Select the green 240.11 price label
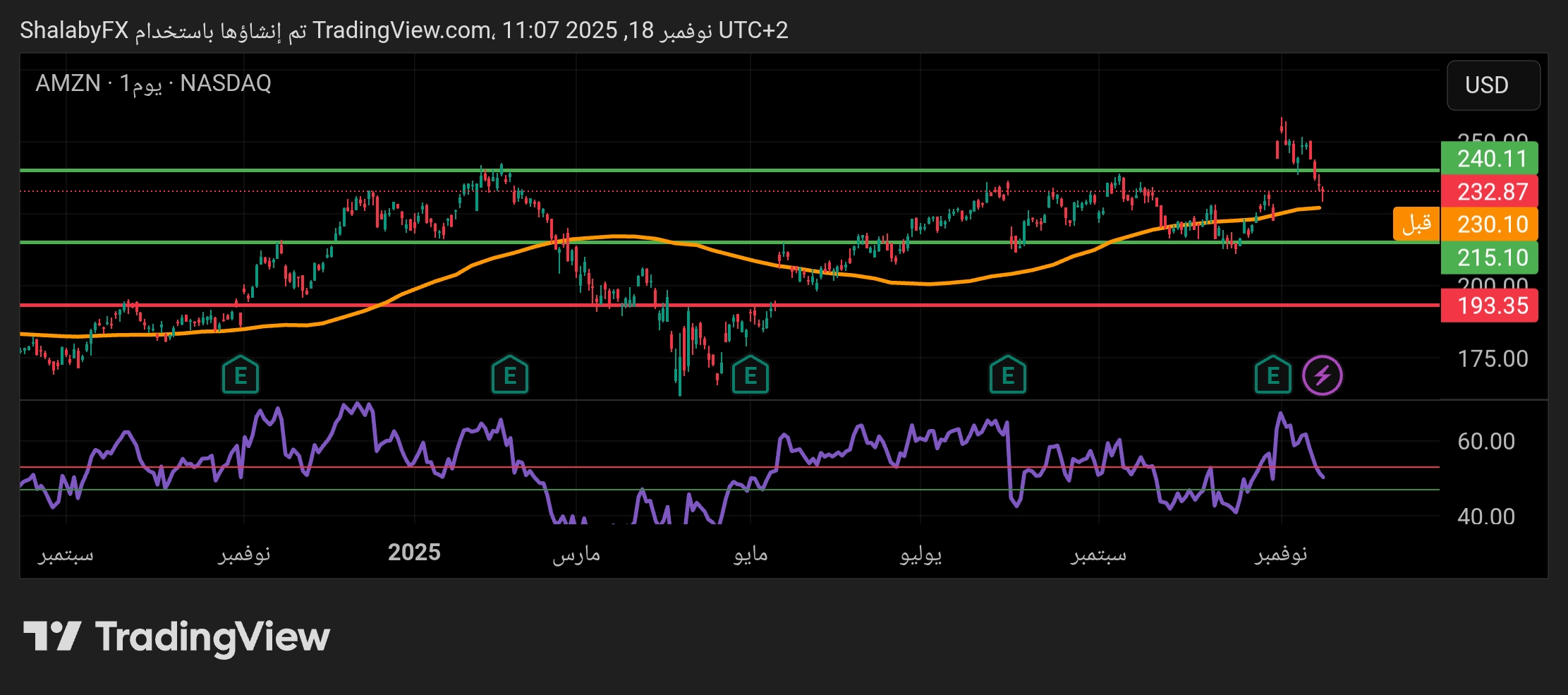This screenshot has height=695, width=1568. point(1490,159)
